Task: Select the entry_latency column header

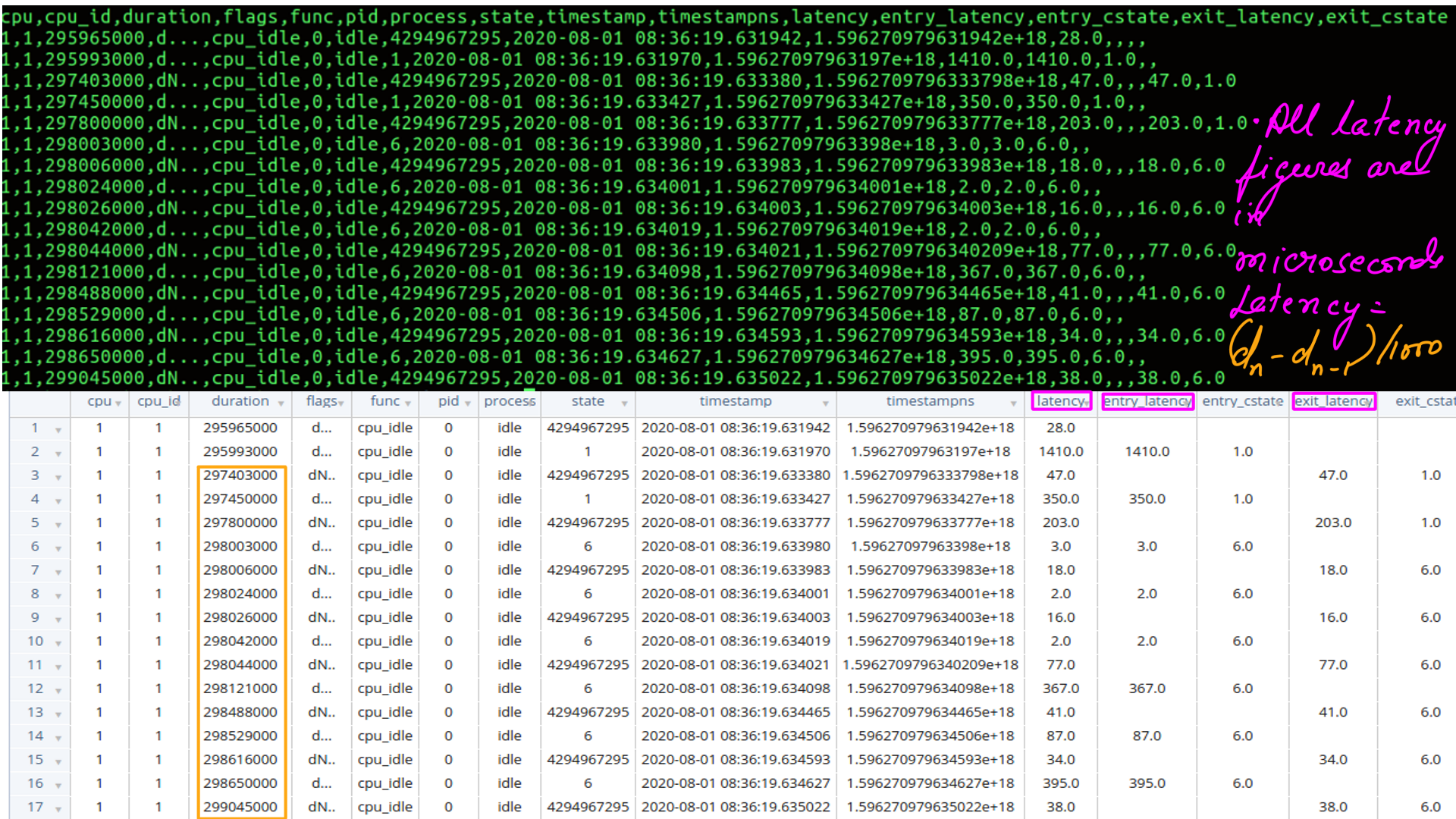Action: tap(1147, 401)
